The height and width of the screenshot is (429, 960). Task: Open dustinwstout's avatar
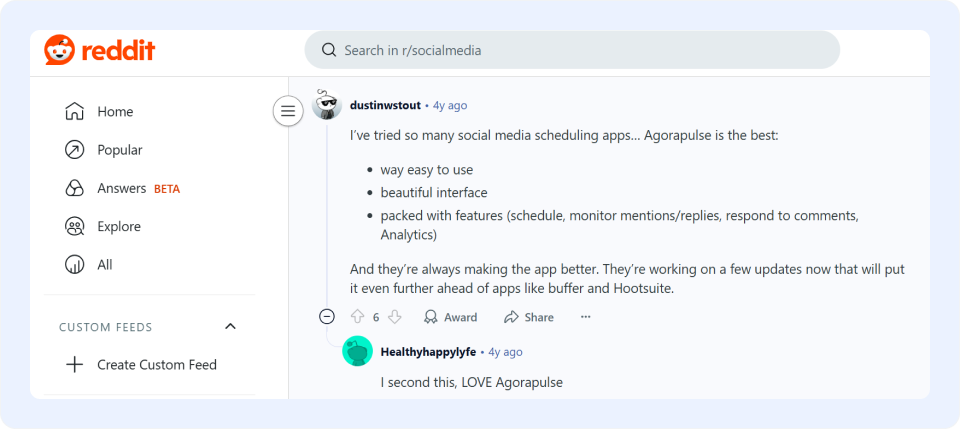coord(327,105)
